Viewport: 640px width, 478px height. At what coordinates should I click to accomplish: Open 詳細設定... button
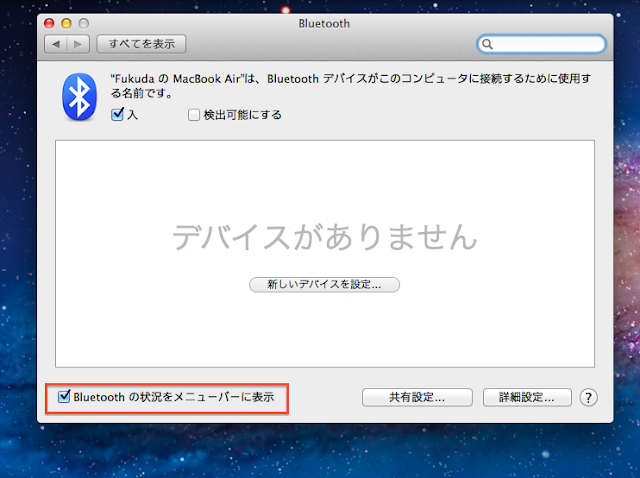(x=527, y=397)
